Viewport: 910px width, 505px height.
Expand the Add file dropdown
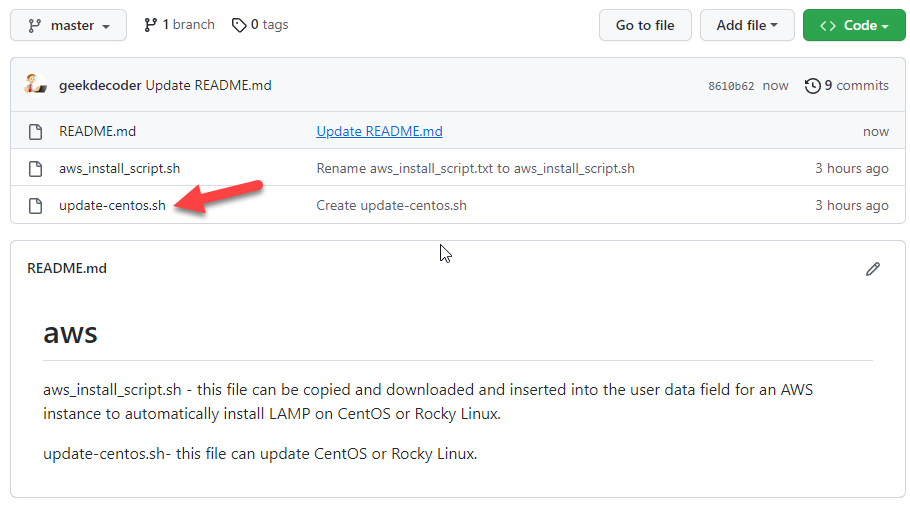pyautogui.click(x=747, y=26)
